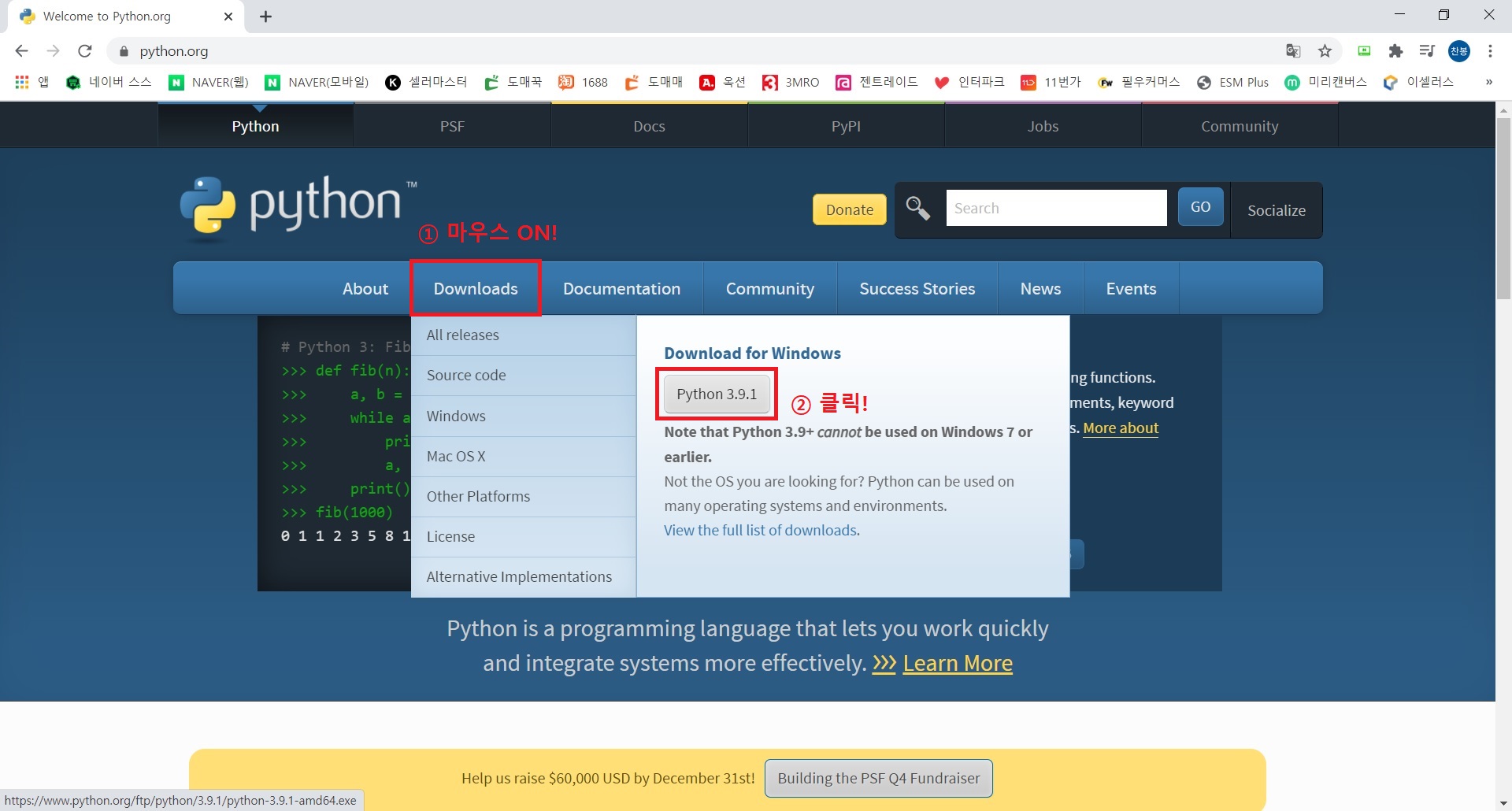Show more bookmarks with the chevron
This screenshot has width=1512, height=811.
point(1488,82)
